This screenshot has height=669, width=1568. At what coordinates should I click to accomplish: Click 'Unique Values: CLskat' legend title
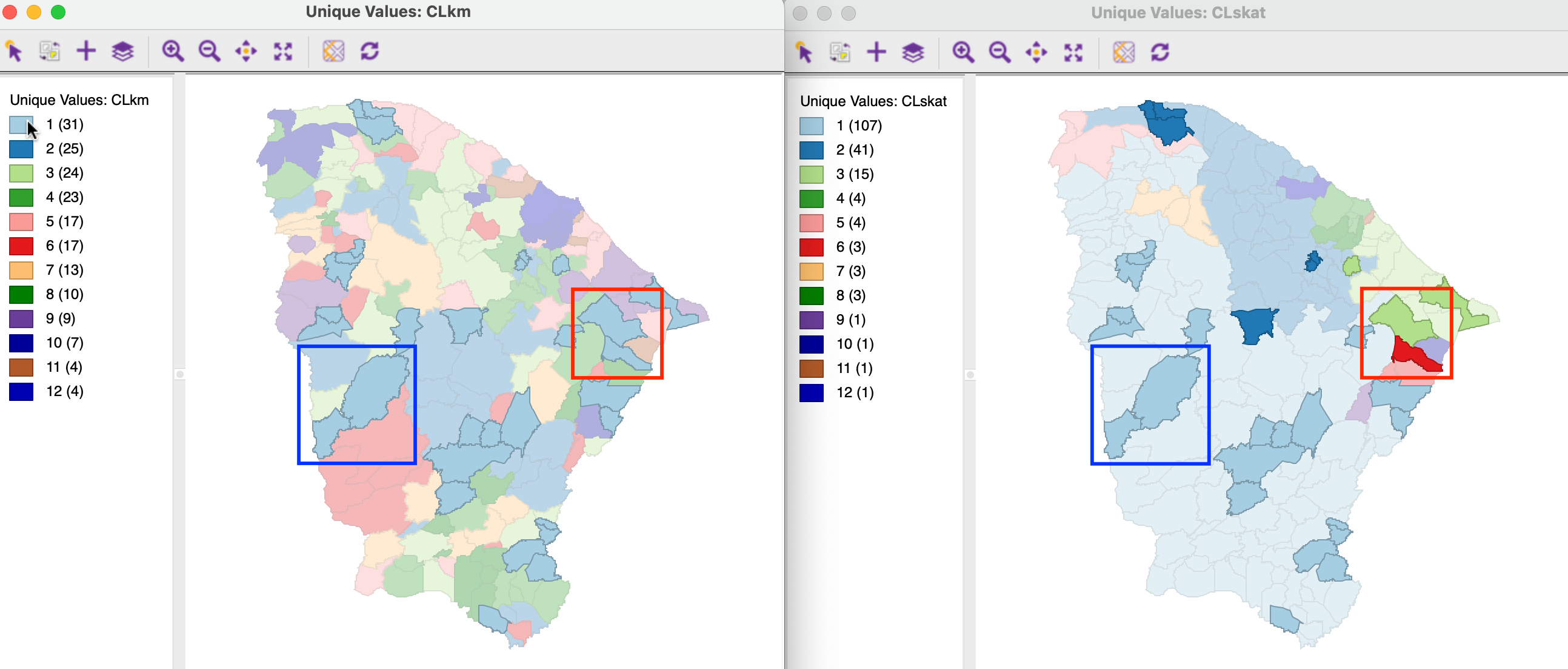coord(873,101)
